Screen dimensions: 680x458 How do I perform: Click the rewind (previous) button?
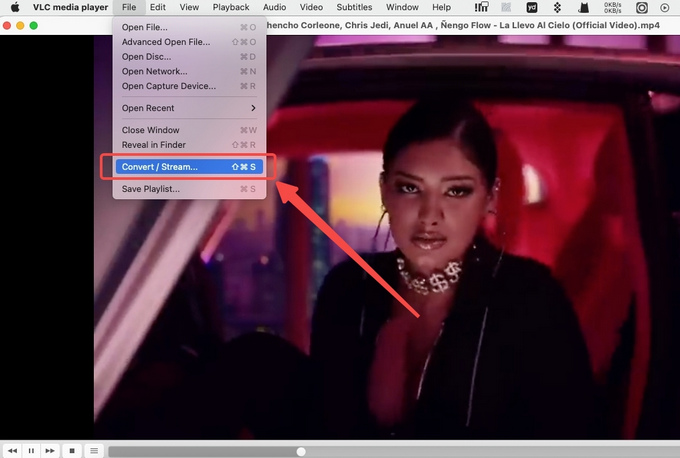13,451
